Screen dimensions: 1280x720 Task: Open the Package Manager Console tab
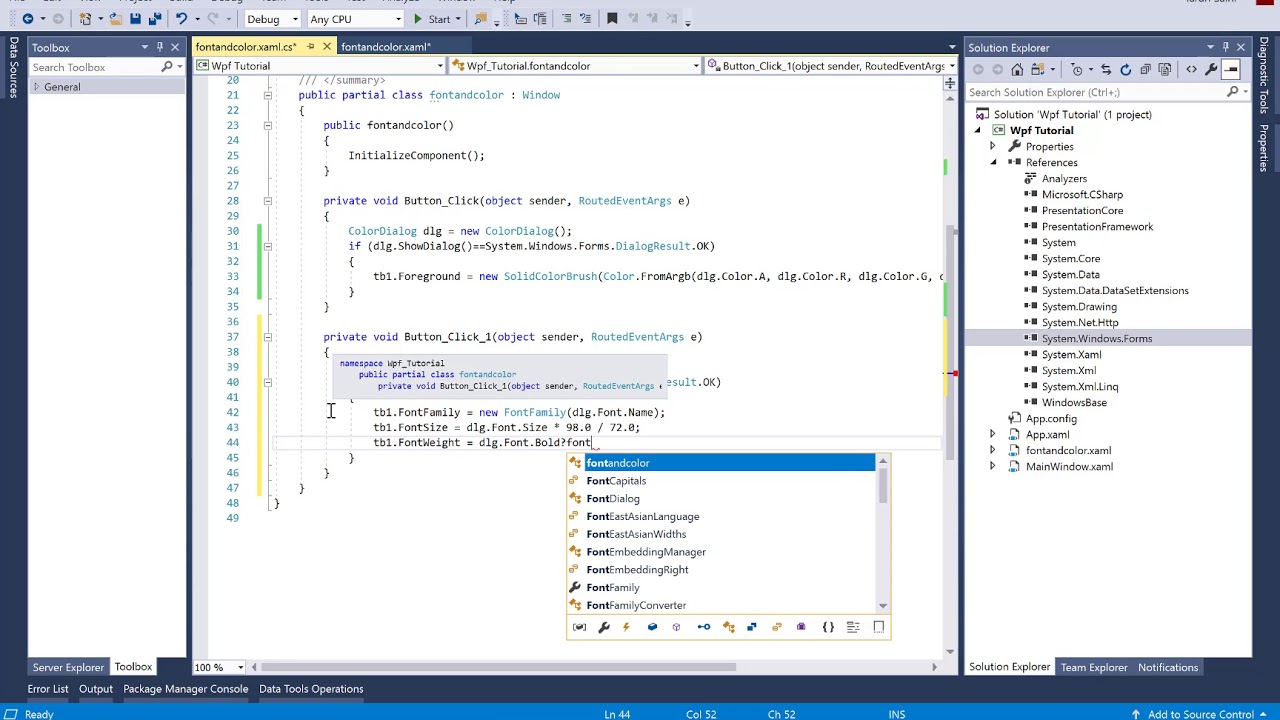(x=185, y=689)
